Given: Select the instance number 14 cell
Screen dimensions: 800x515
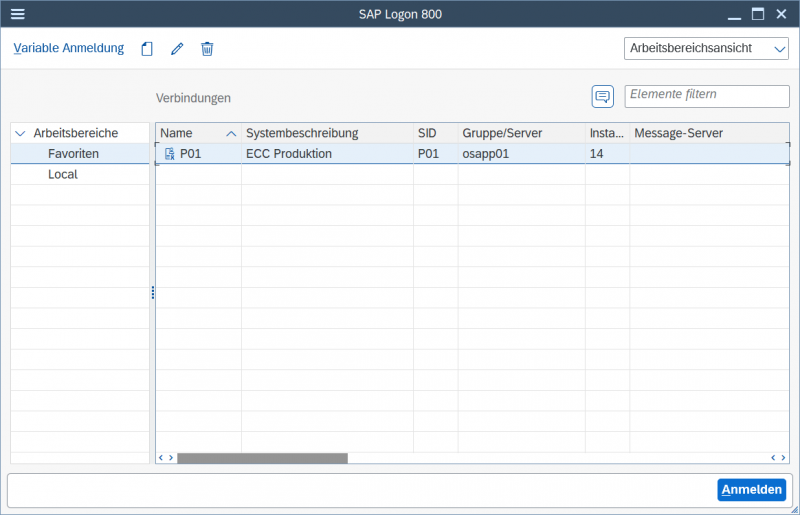Looking at the screenshot, I should click(607, 154).
